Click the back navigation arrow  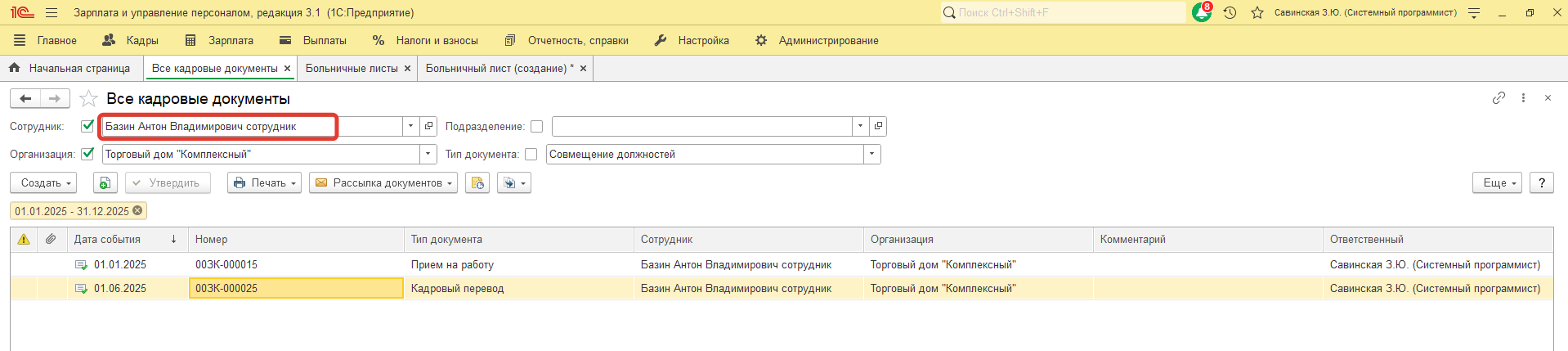(x=26, y=99)
